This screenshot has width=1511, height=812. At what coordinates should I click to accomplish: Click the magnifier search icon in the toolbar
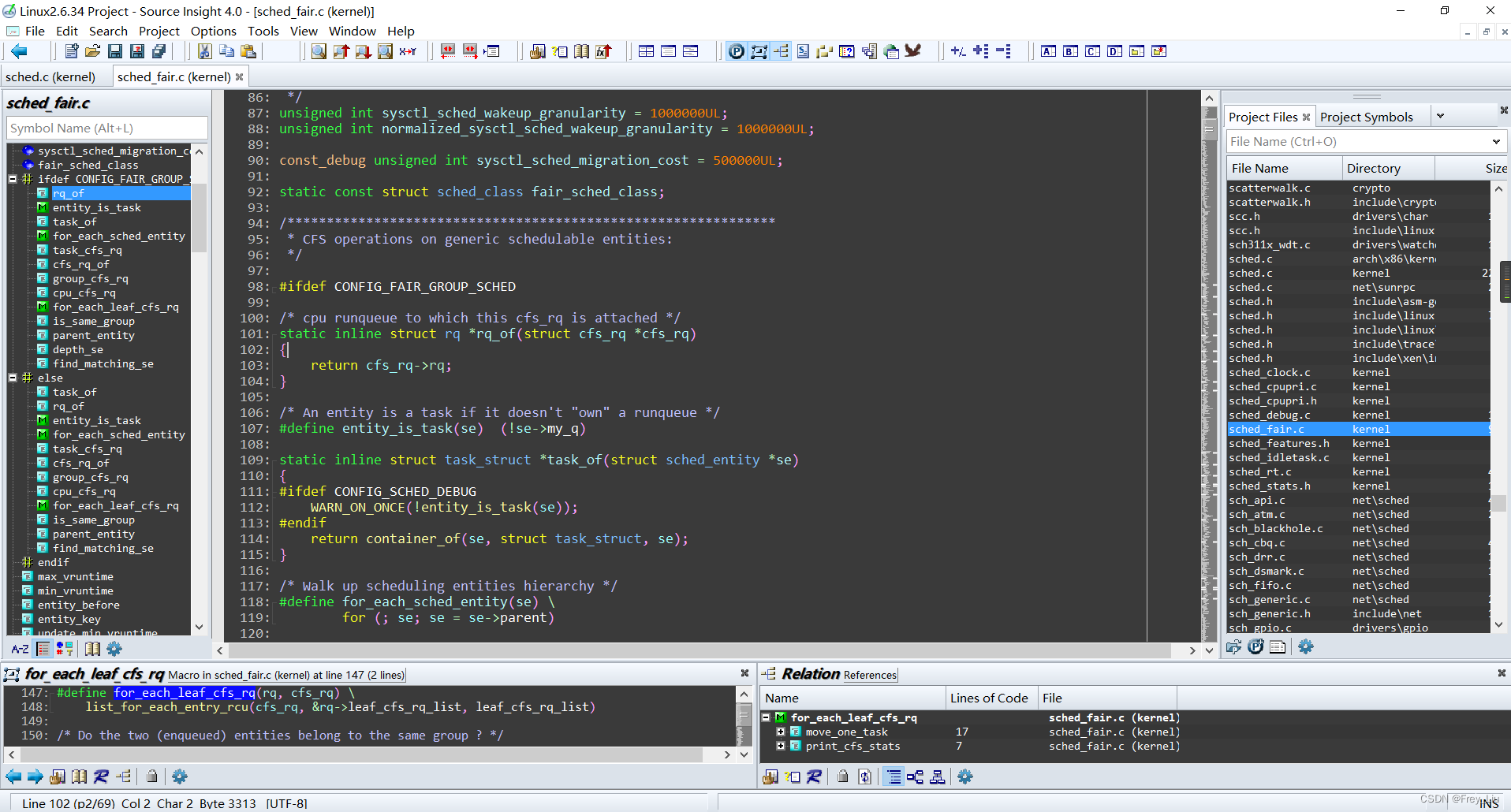tap(318, 50)
